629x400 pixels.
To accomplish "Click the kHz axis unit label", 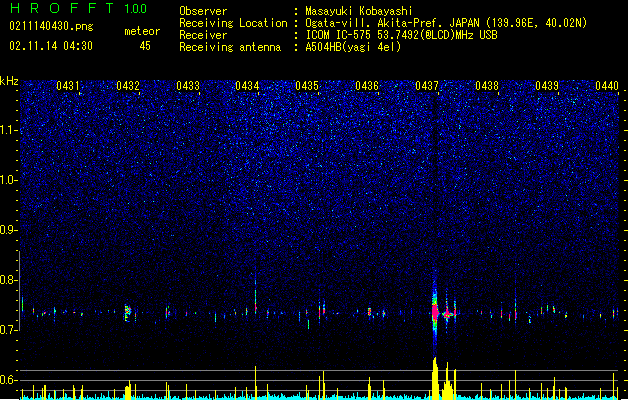I will click(x=9, y=81).
